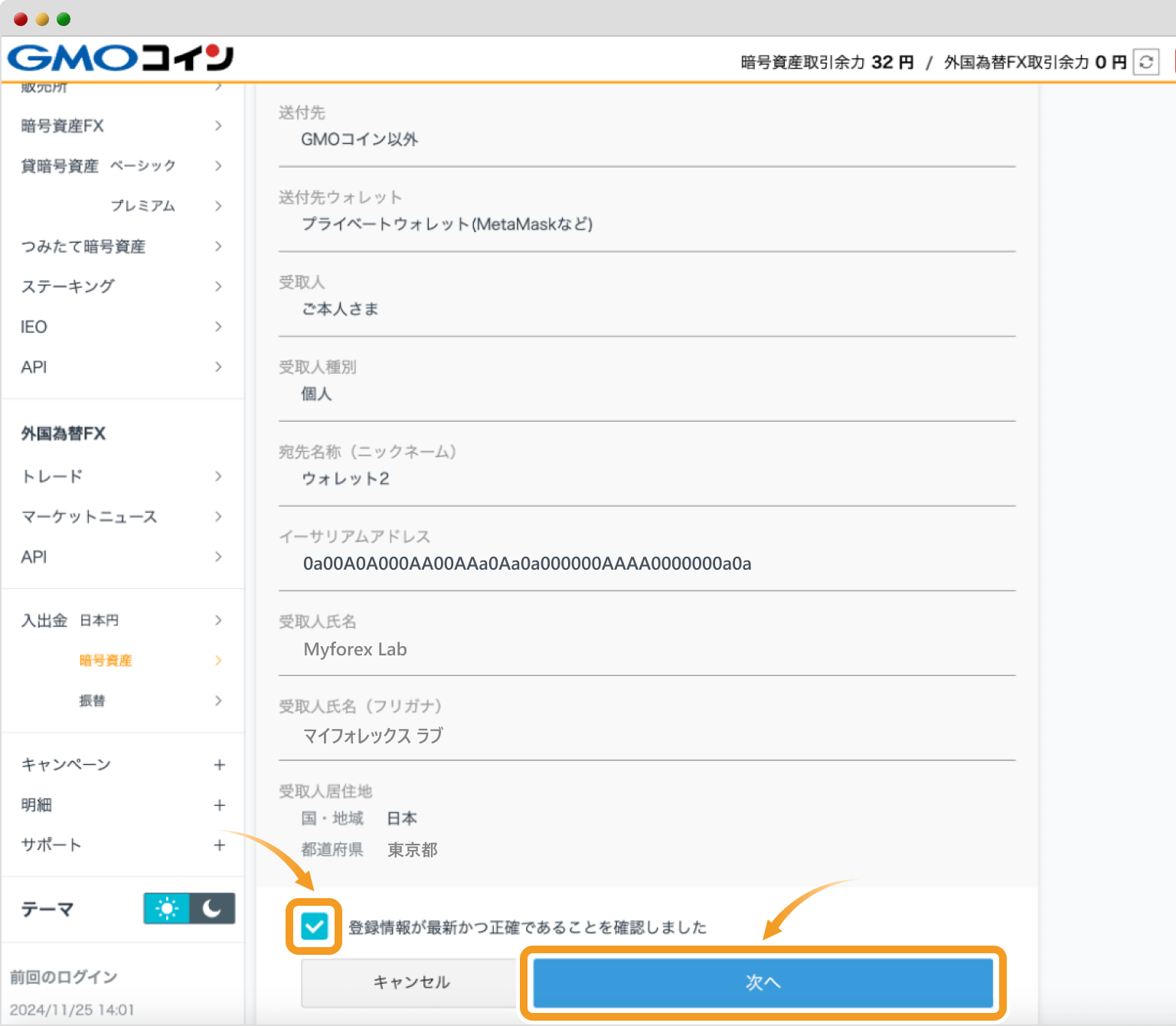This screenshot has width=1176, height=1026.
Task: Open the プレミアム menu item
Action: 143,206
